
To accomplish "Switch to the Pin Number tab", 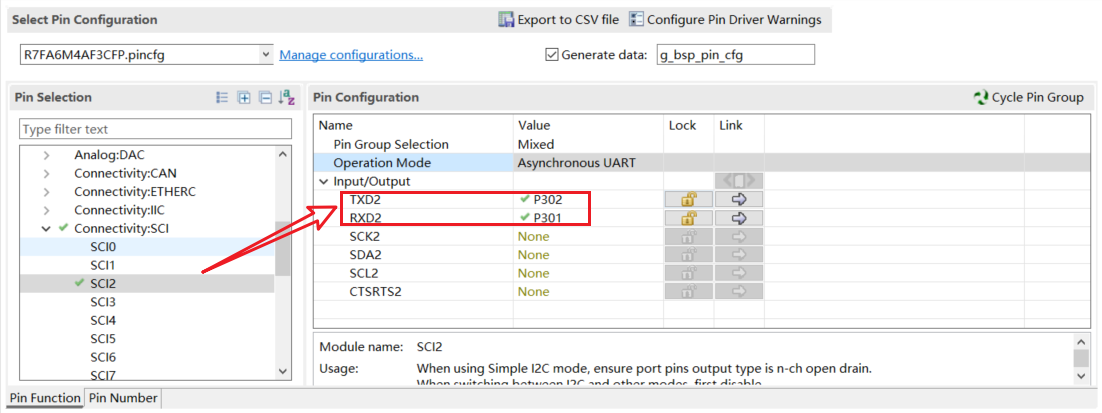I will 123,398.
